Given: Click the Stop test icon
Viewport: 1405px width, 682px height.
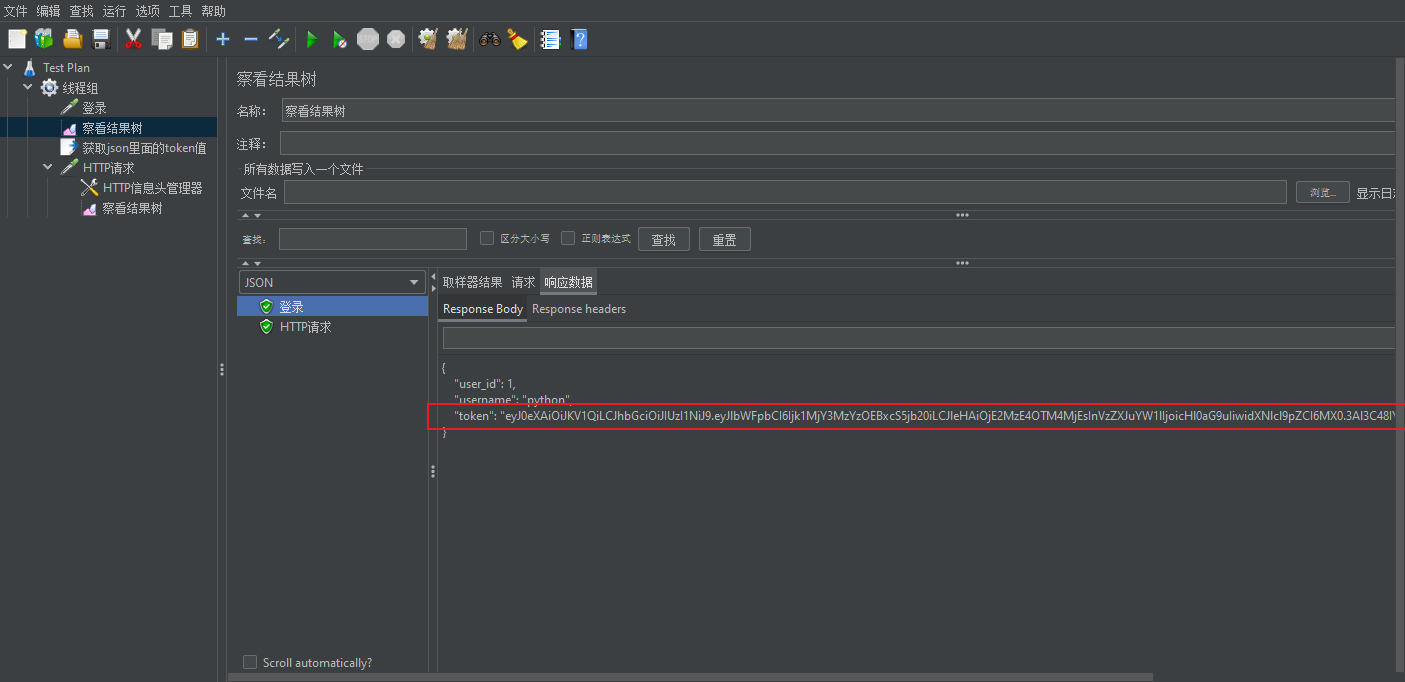Looking at the screenshot, I should click(x=367, y=39).
